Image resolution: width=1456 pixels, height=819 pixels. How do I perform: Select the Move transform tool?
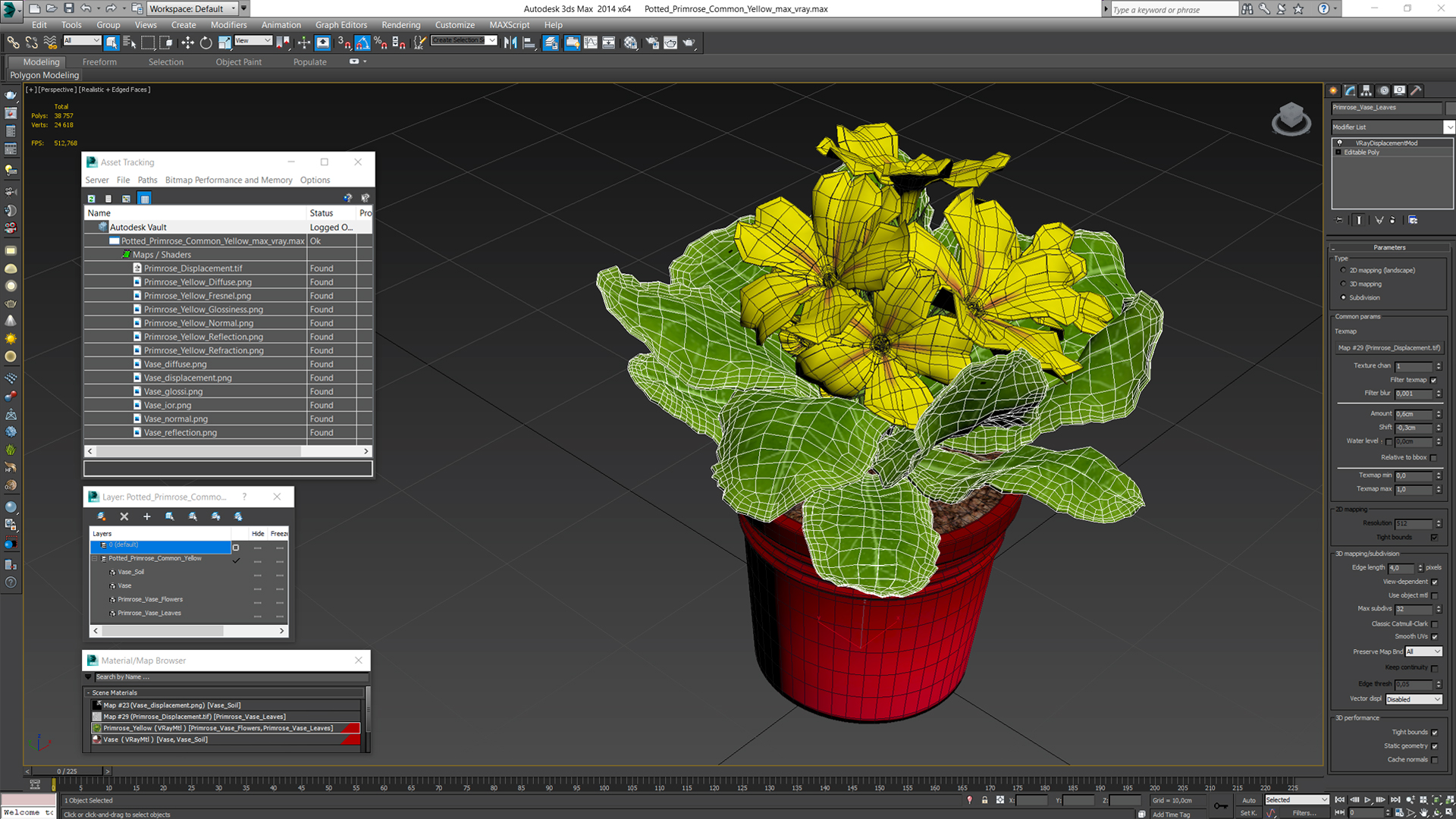click(187, 42)
